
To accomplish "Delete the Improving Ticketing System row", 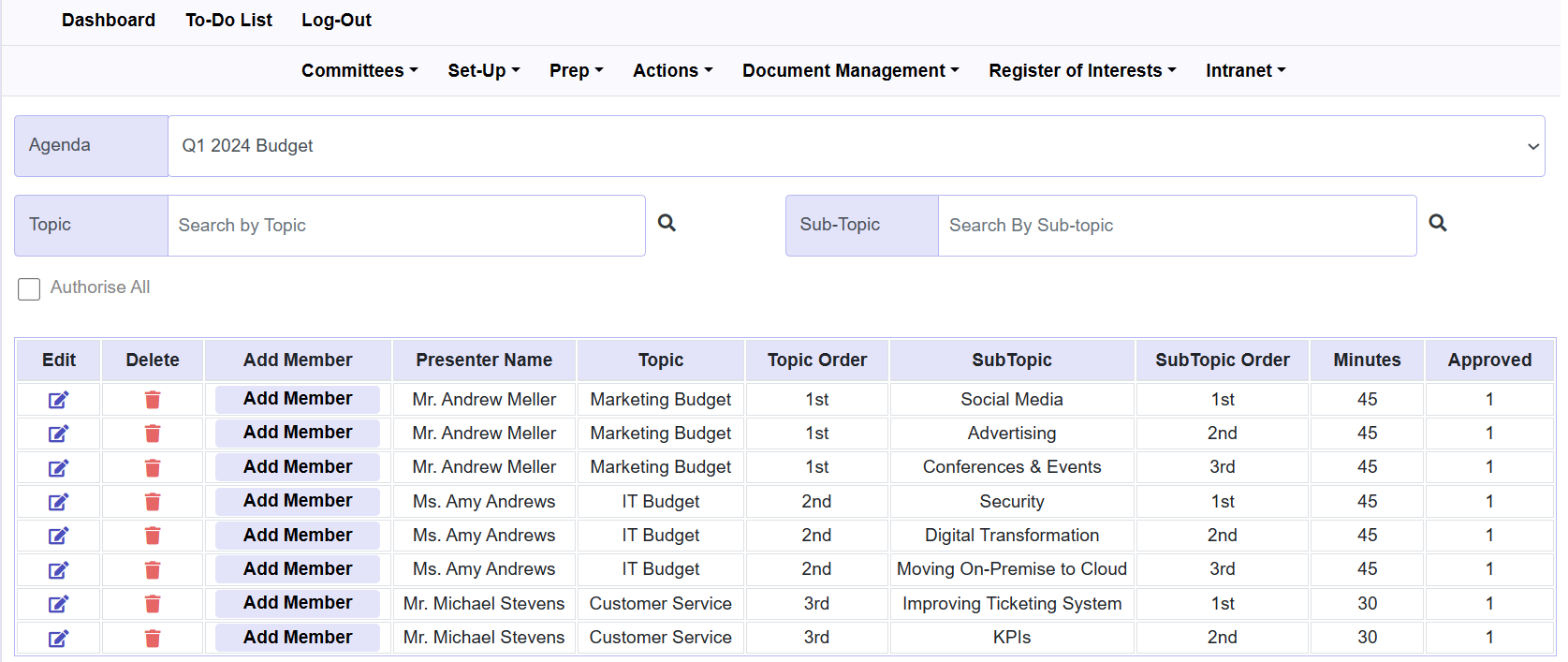I will [x=153, y=604].
